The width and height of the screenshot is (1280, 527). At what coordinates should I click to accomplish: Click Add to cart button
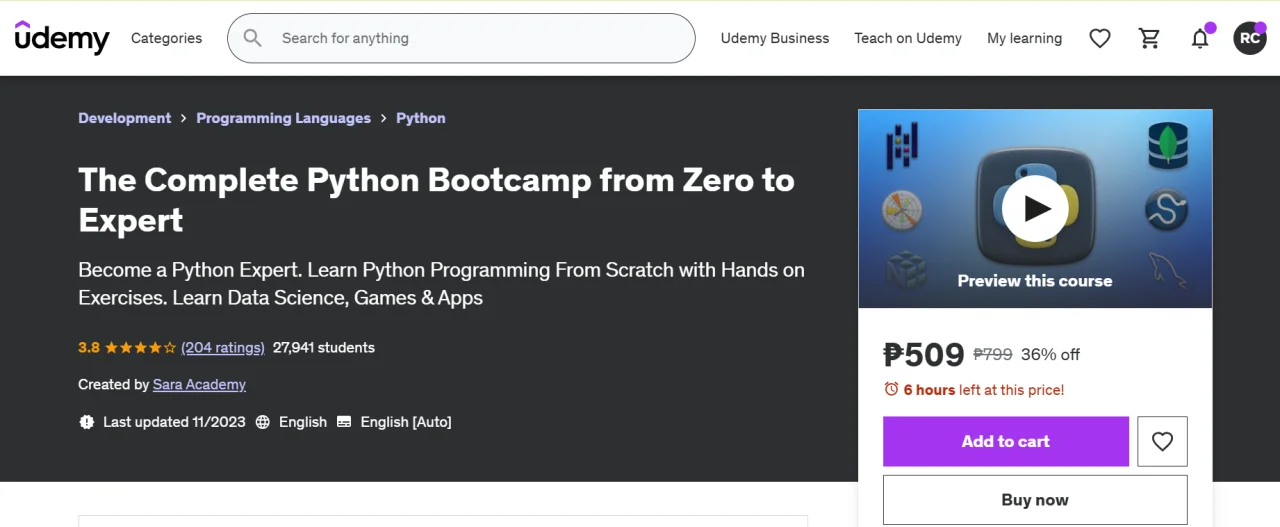click(1006, 441)
